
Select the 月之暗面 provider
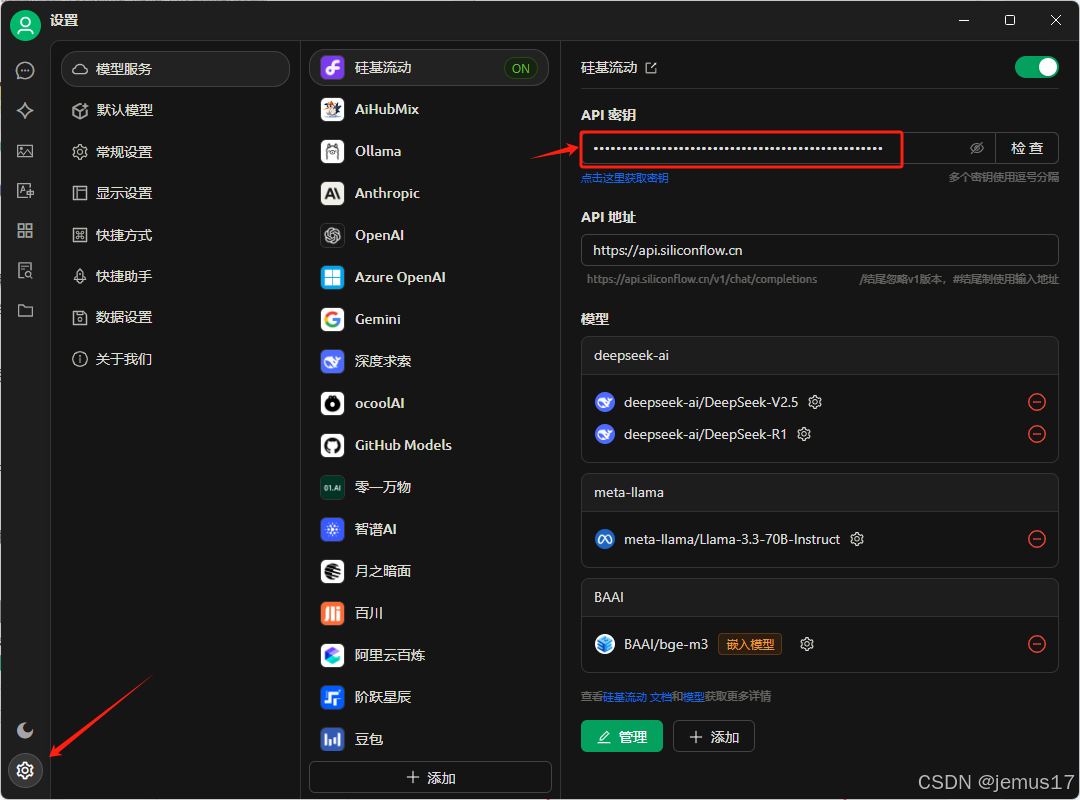[429, 571]
